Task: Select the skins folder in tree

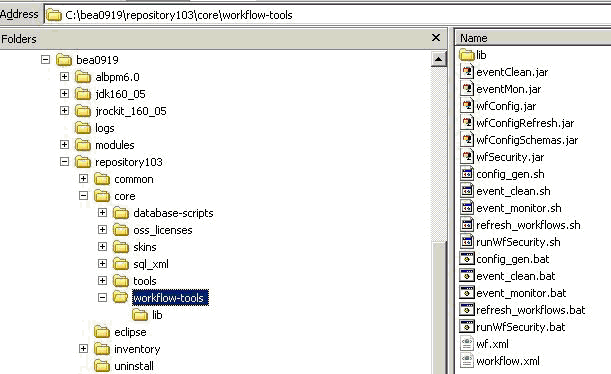Action: [x=135, y=247]
